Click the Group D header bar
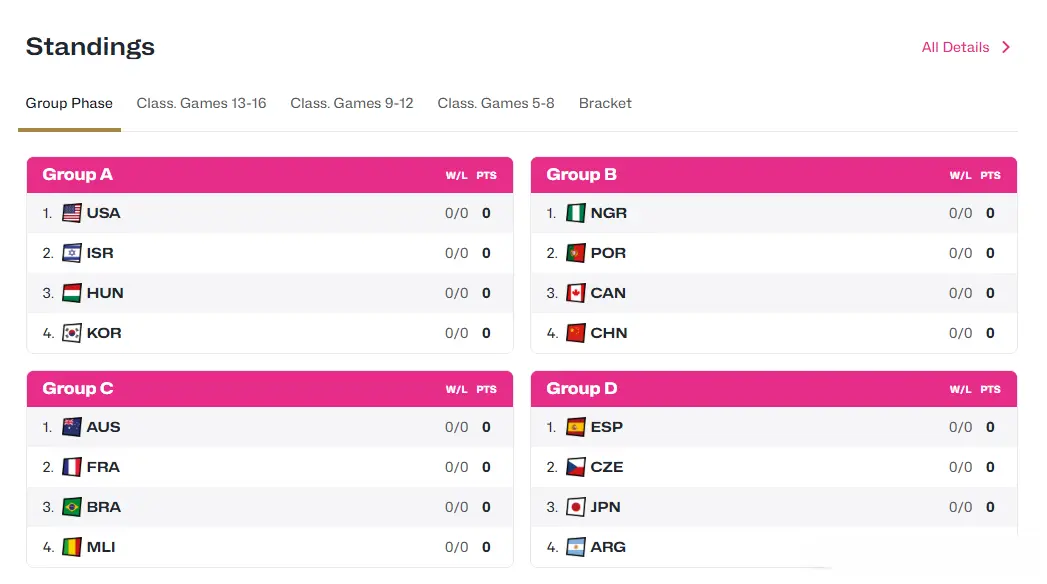This screenshot has width=1047, height=584. click(774, 388)
